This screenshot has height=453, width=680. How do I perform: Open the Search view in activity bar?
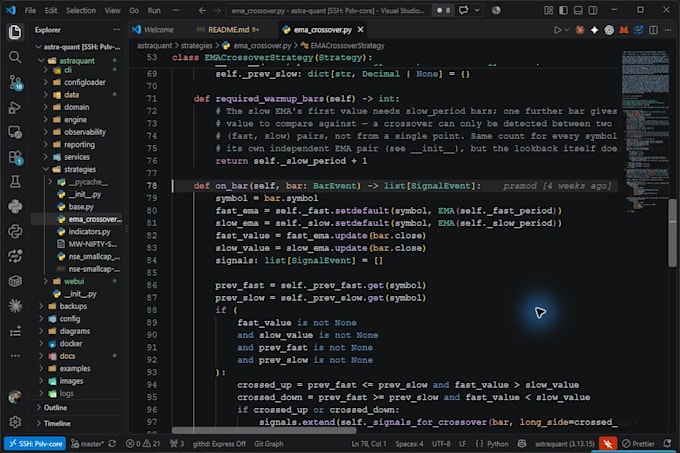[x=15, y=57]
